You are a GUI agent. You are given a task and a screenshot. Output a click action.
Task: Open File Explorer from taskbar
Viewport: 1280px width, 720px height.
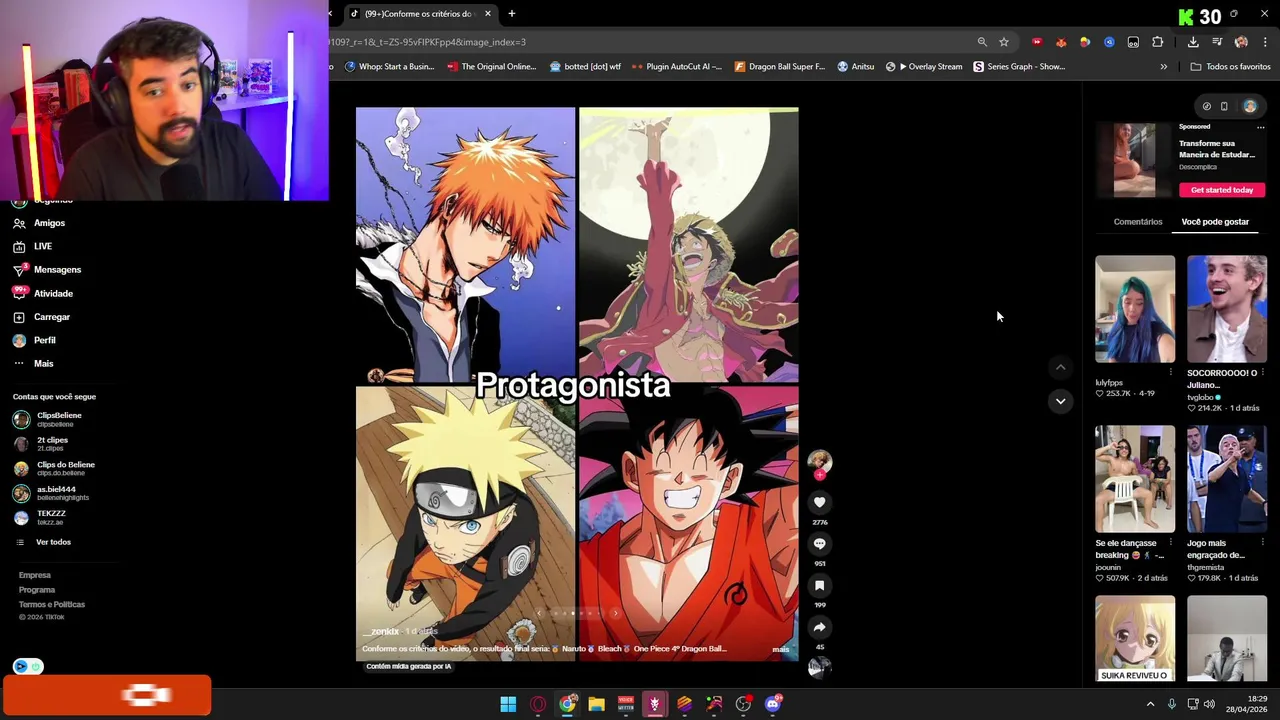click(596, 704)
